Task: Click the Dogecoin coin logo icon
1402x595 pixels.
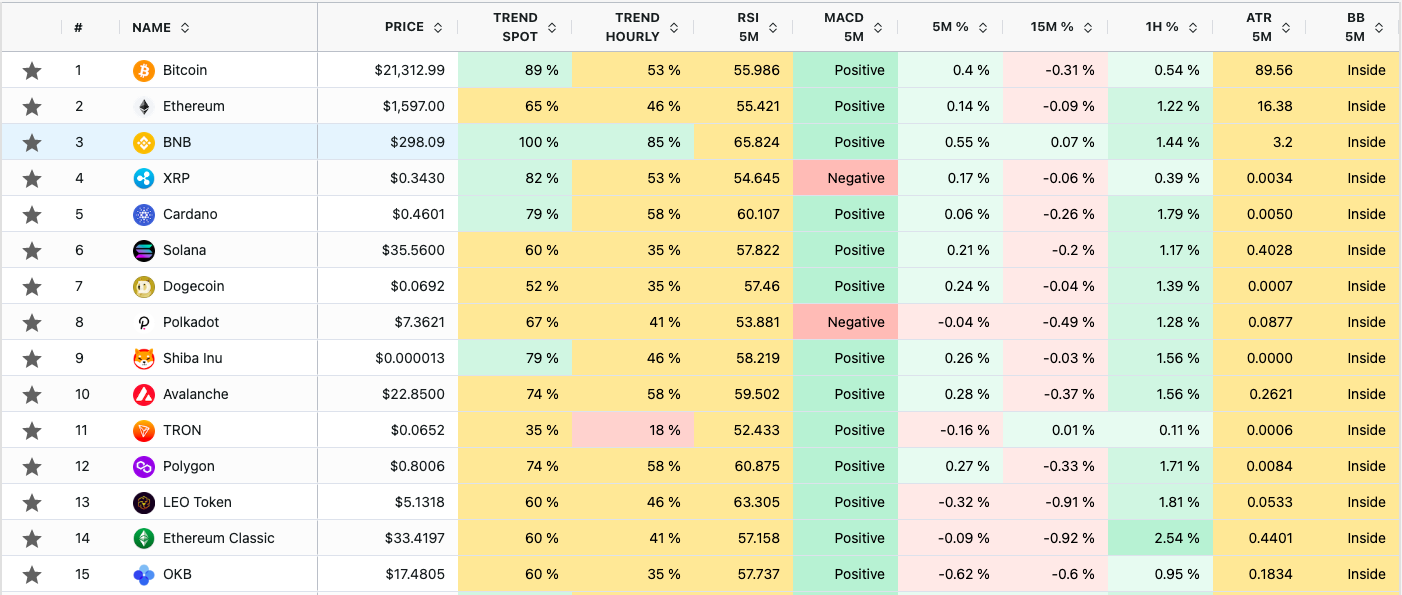Action: (144, 286)
